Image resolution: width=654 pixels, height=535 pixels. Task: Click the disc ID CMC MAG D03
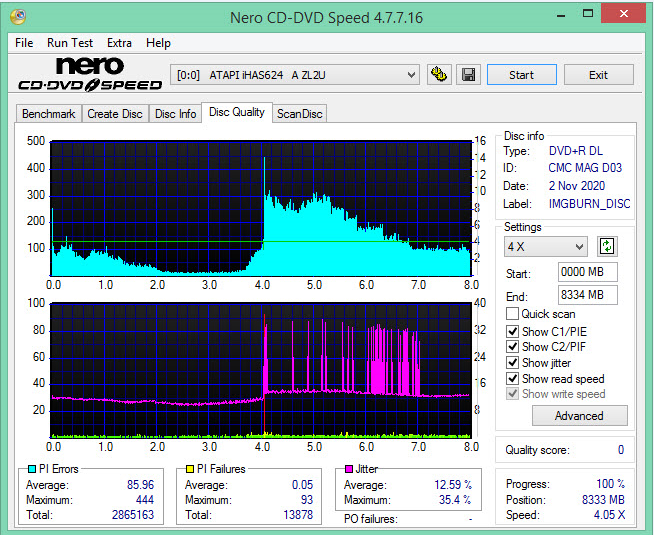coord(585,168)
